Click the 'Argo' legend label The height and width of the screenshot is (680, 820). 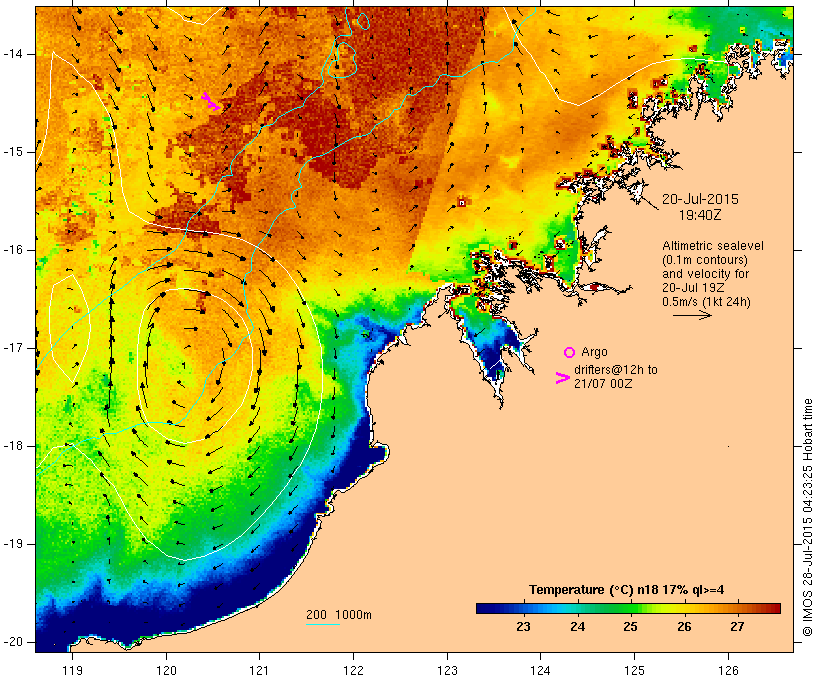tap(594, 352)
